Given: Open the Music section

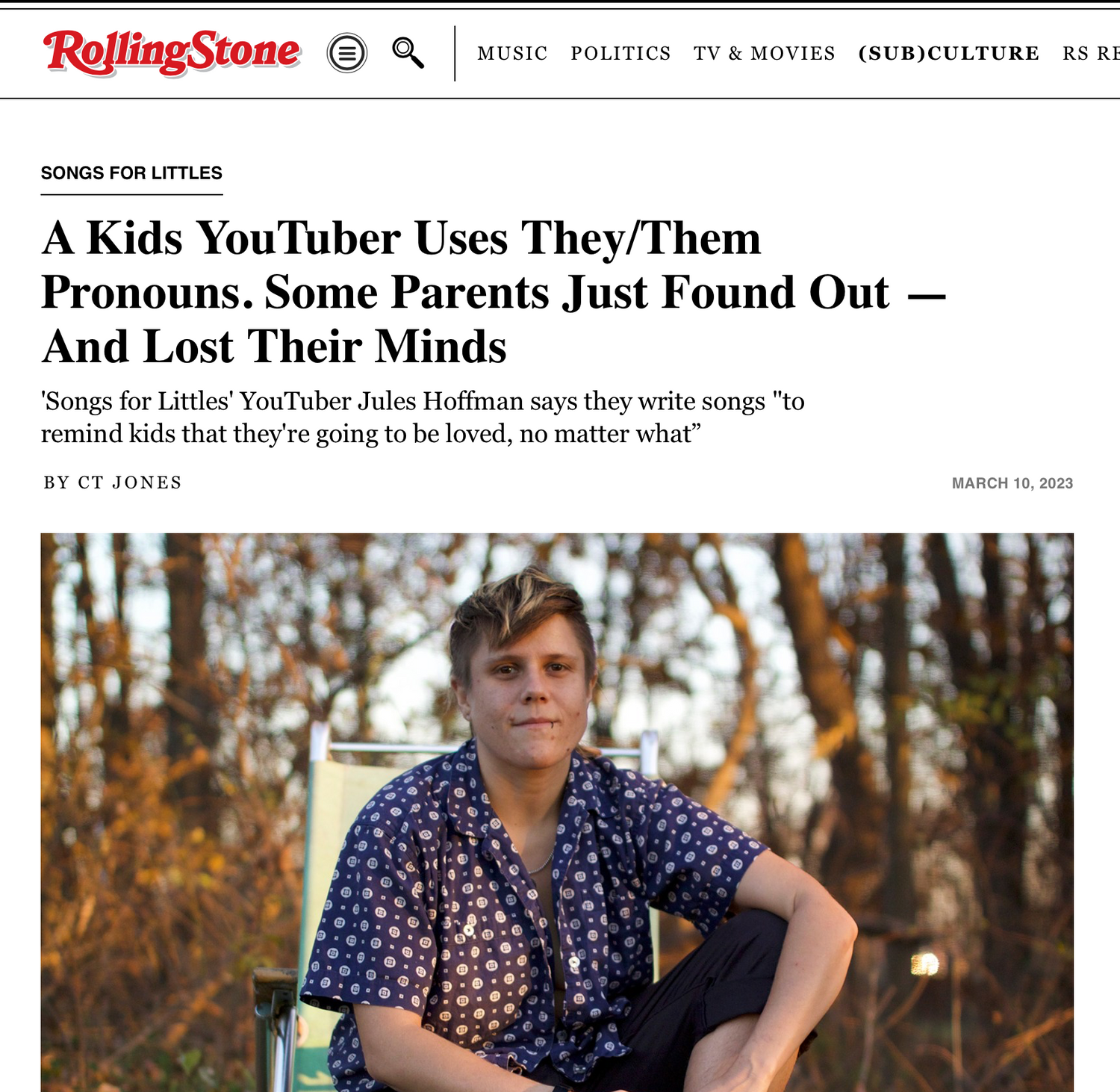Looking at the screenshot, I should click(512, 54).
